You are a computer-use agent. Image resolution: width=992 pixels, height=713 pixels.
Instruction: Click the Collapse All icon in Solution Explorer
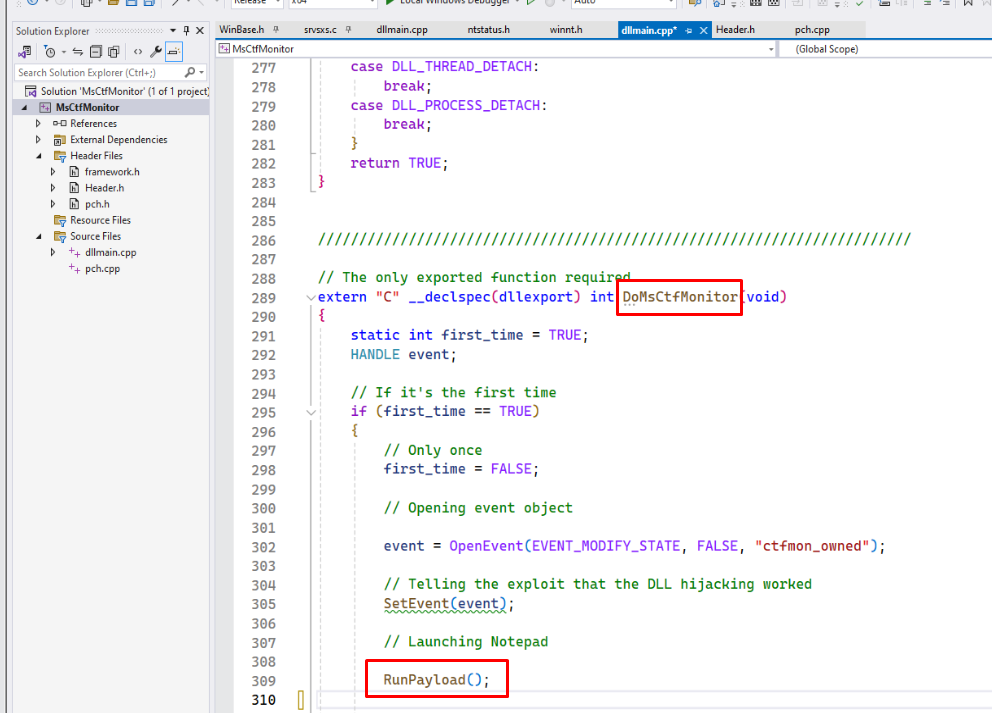pos(96,51)
